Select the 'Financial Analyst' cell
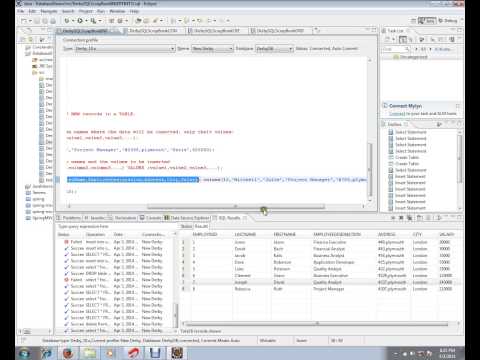 coord(329,249)
